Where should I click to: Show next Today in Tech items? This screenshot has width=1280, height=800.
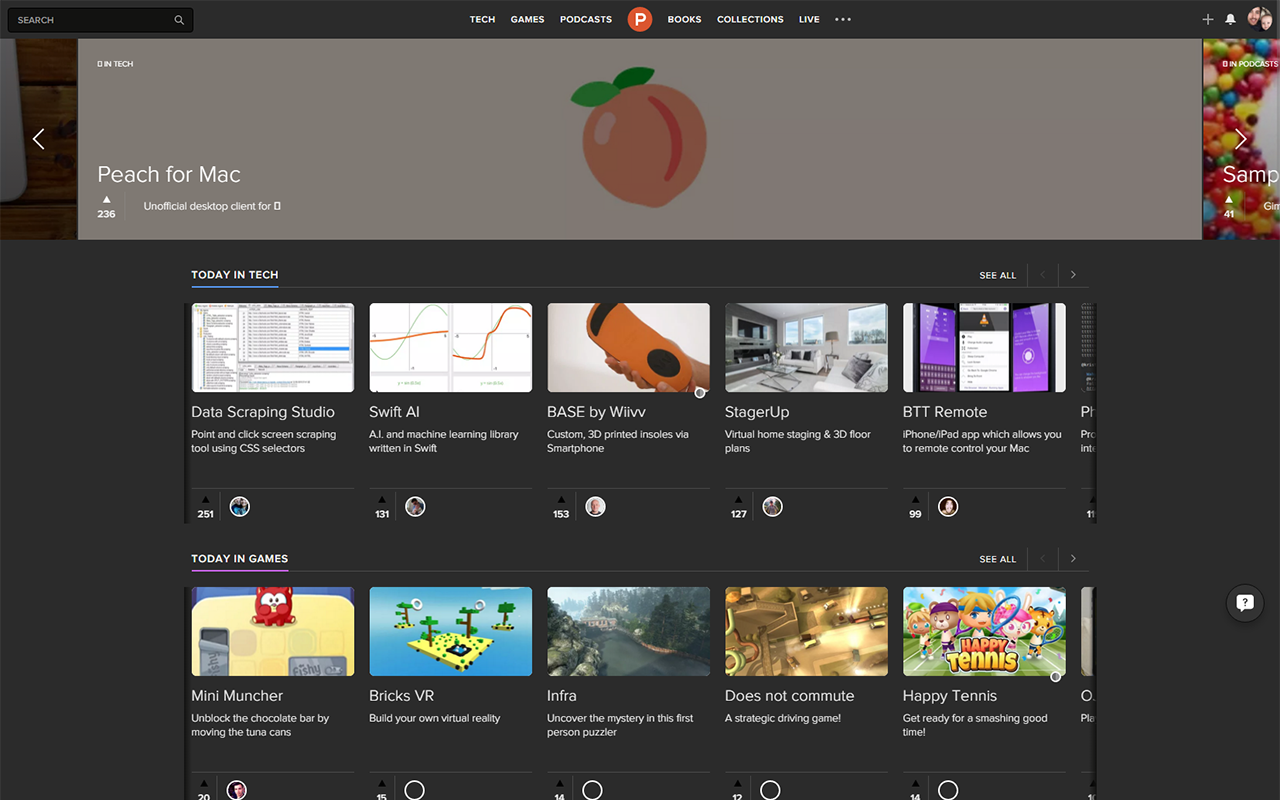click(1073, 275)
